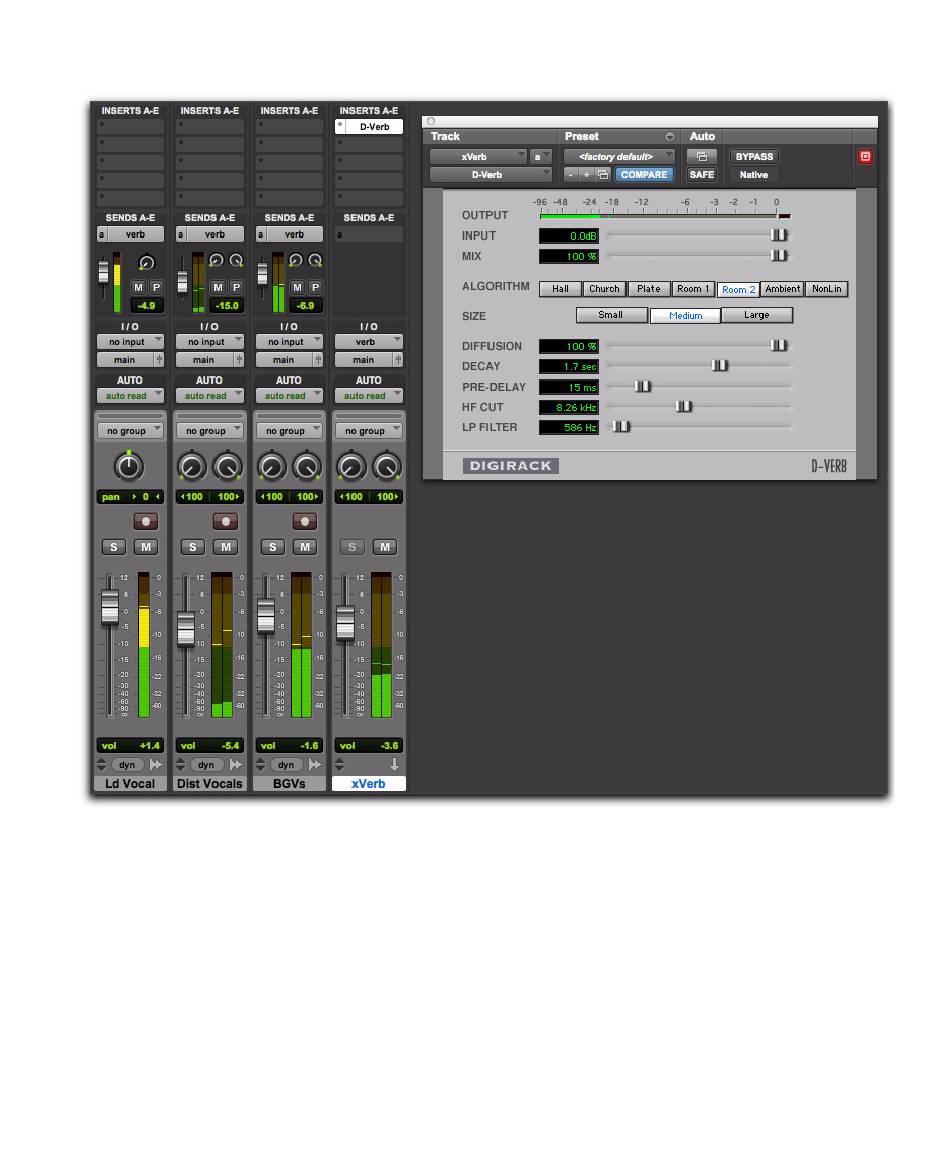Open the Preset circular menu arrow
The image size is (950, 1176).
(x=670, y=137)
